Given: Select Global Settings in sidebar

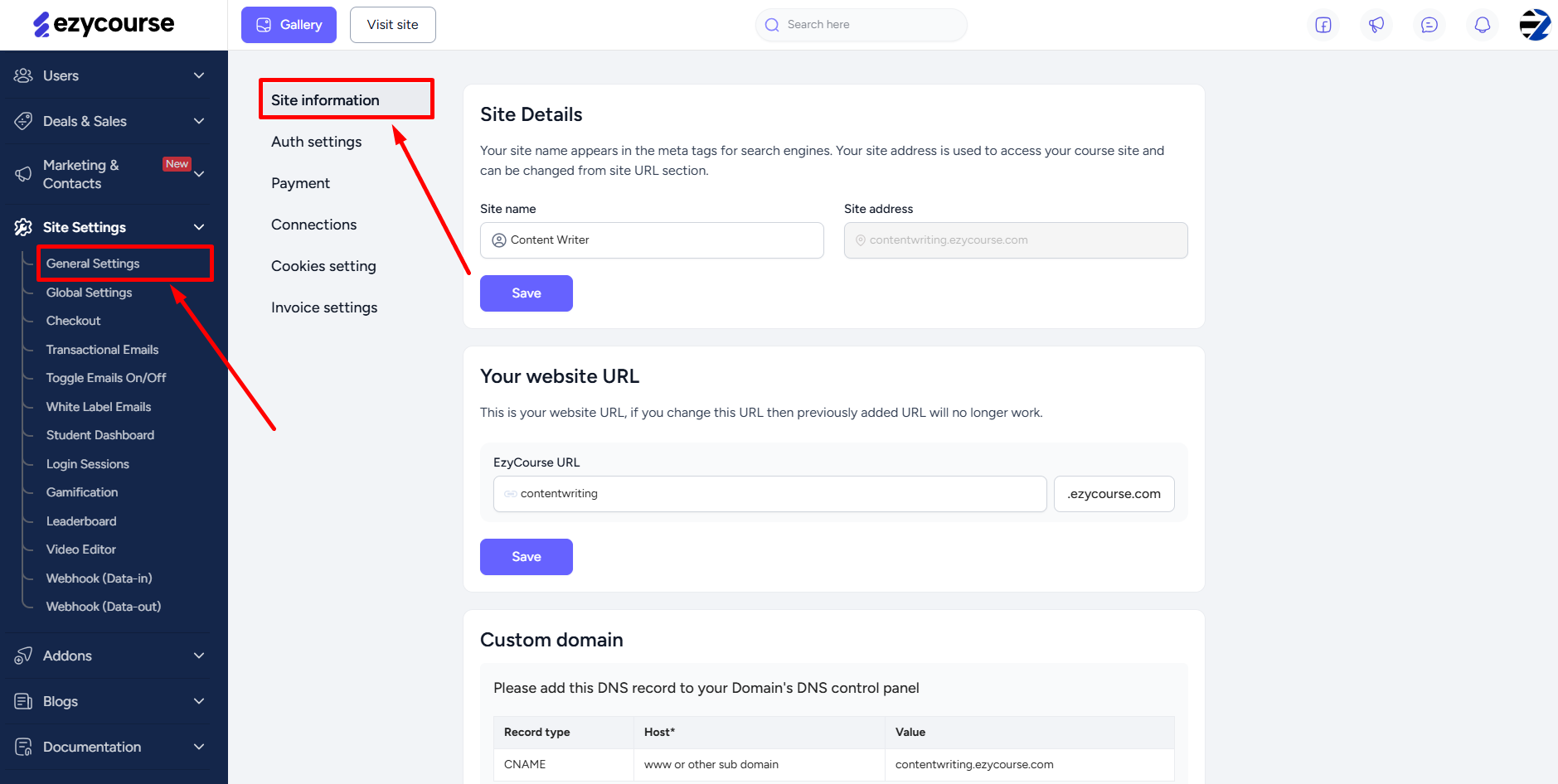Looking at the screenshot, I should click(x=90, y=293).
